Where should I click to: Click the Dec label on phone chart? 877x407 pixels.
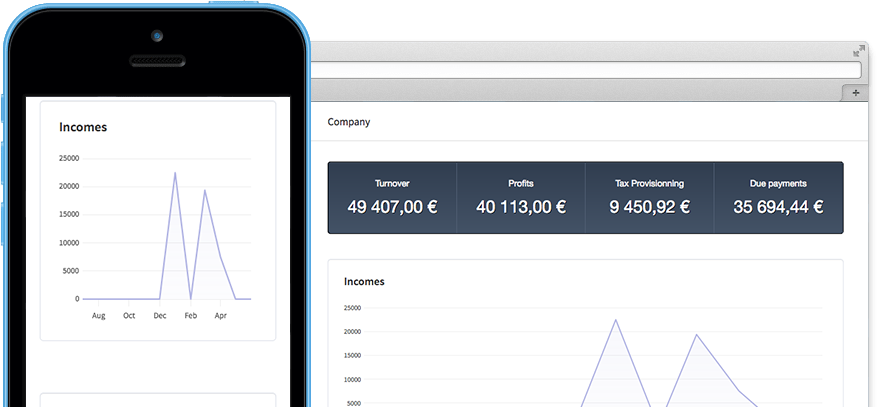click(160, 316)
